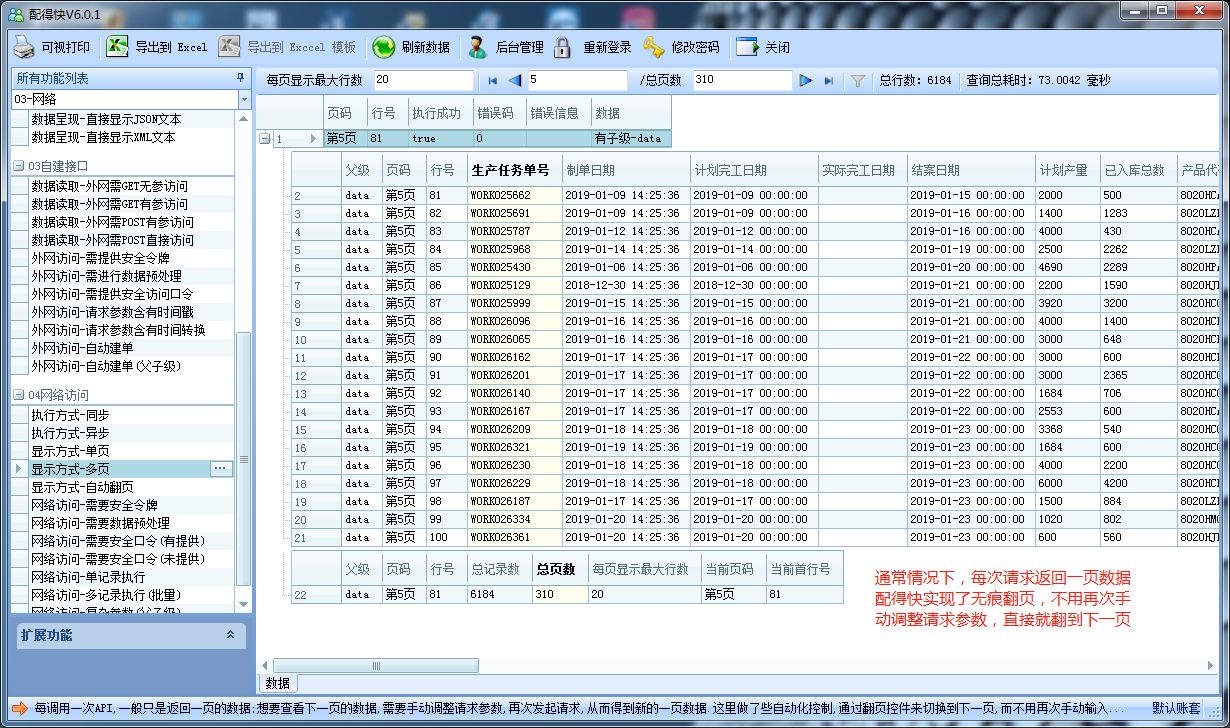Click the total pages field showing 310
The width and height of the screenshot is (1230, 728).
pyautogui.click(x=742, y=81)
